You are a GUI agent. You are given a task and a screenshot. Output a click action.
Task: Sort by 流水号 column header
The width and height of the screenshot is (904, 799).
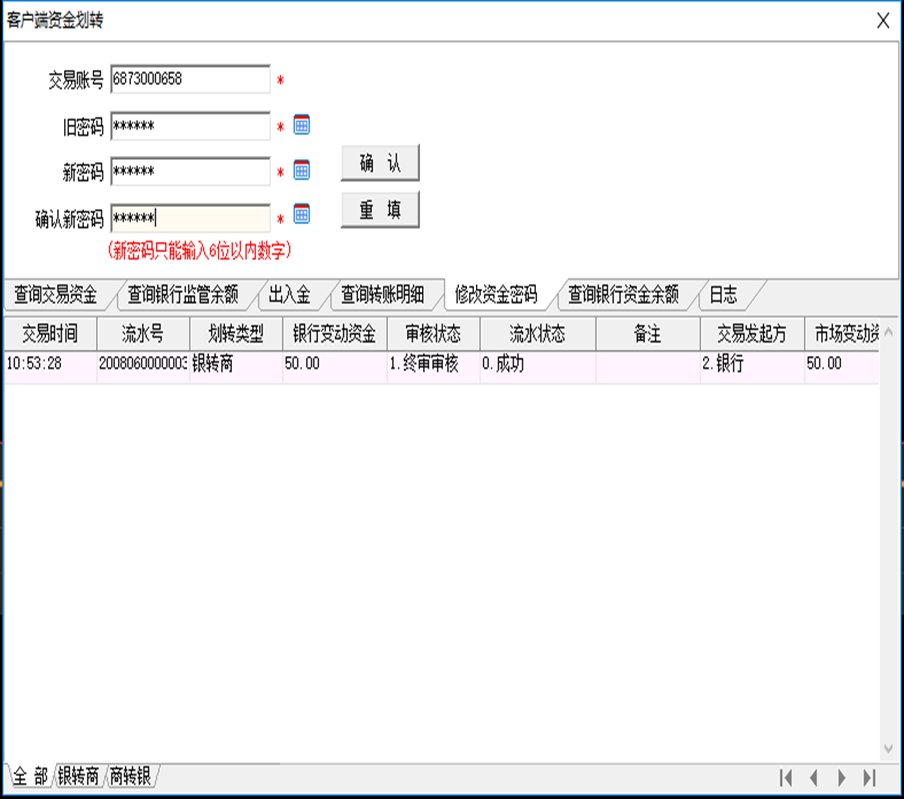pos(143,334)
